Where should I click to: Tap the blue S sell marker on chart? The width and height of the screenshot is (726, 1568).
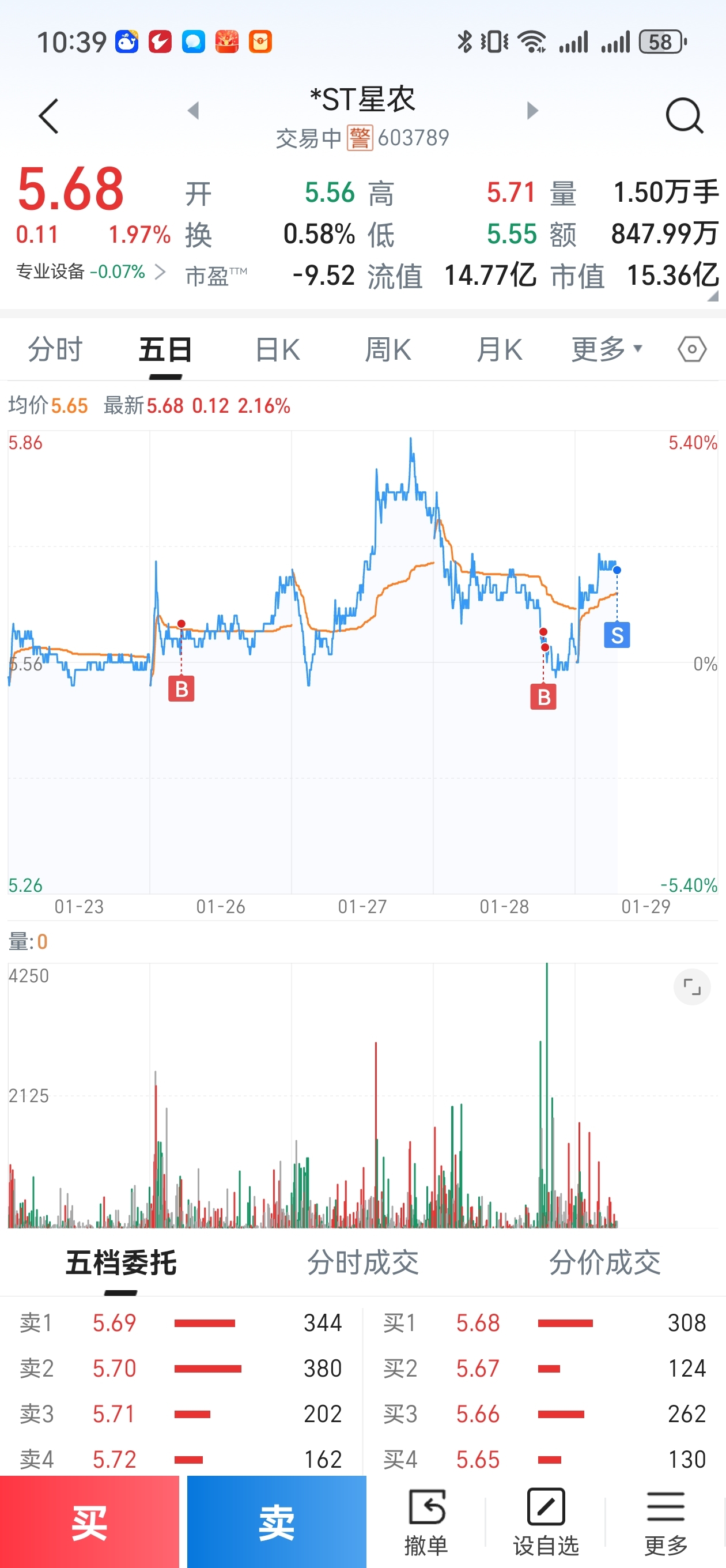[617, 635]
